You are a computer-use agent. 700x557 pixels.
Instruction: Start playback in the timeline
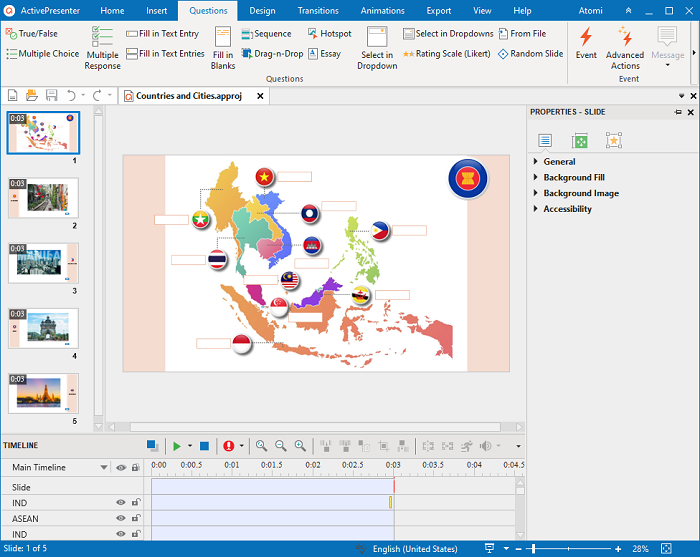(177, 446)
